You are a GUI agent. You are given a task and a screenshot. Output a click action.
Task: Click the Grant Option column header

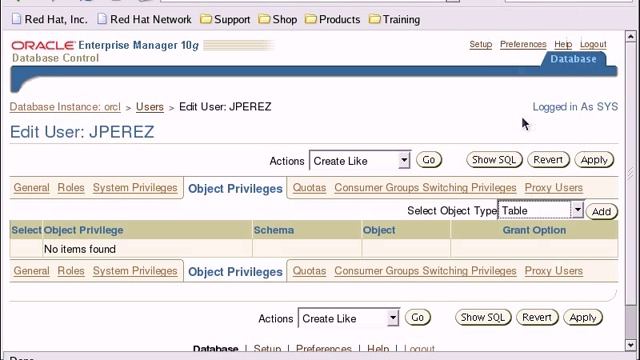(534, 230)
